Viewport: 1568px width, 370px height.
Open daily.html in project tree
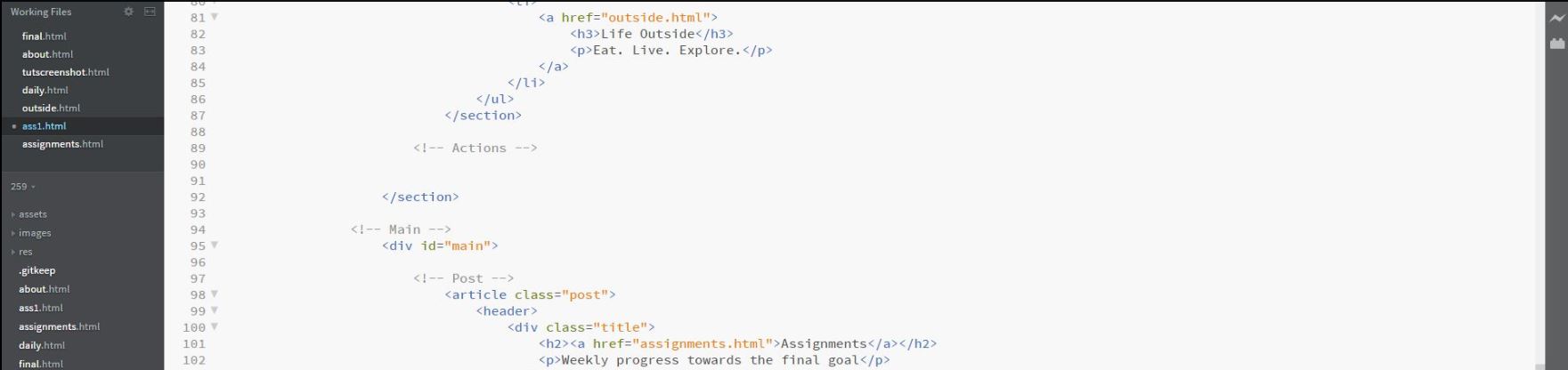tap(42, 345)
